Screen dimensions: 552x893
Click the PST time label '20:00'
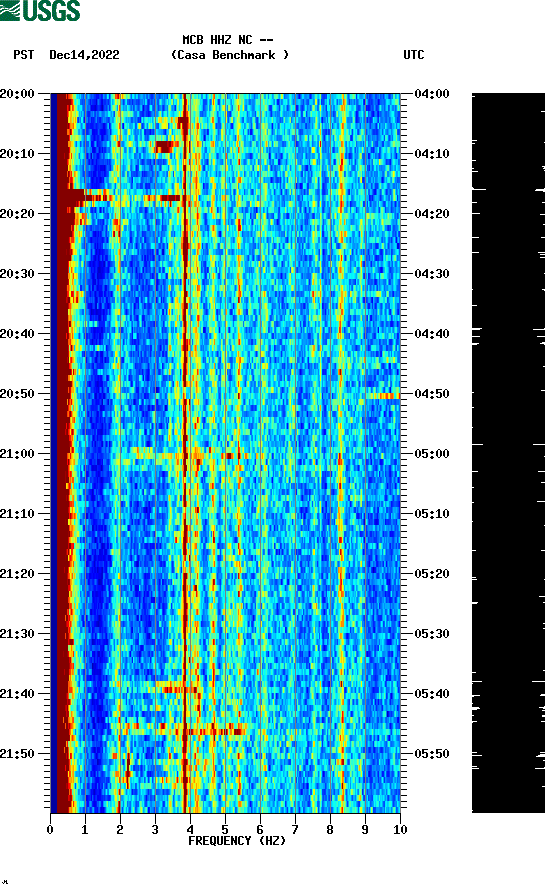coord(18,93)
